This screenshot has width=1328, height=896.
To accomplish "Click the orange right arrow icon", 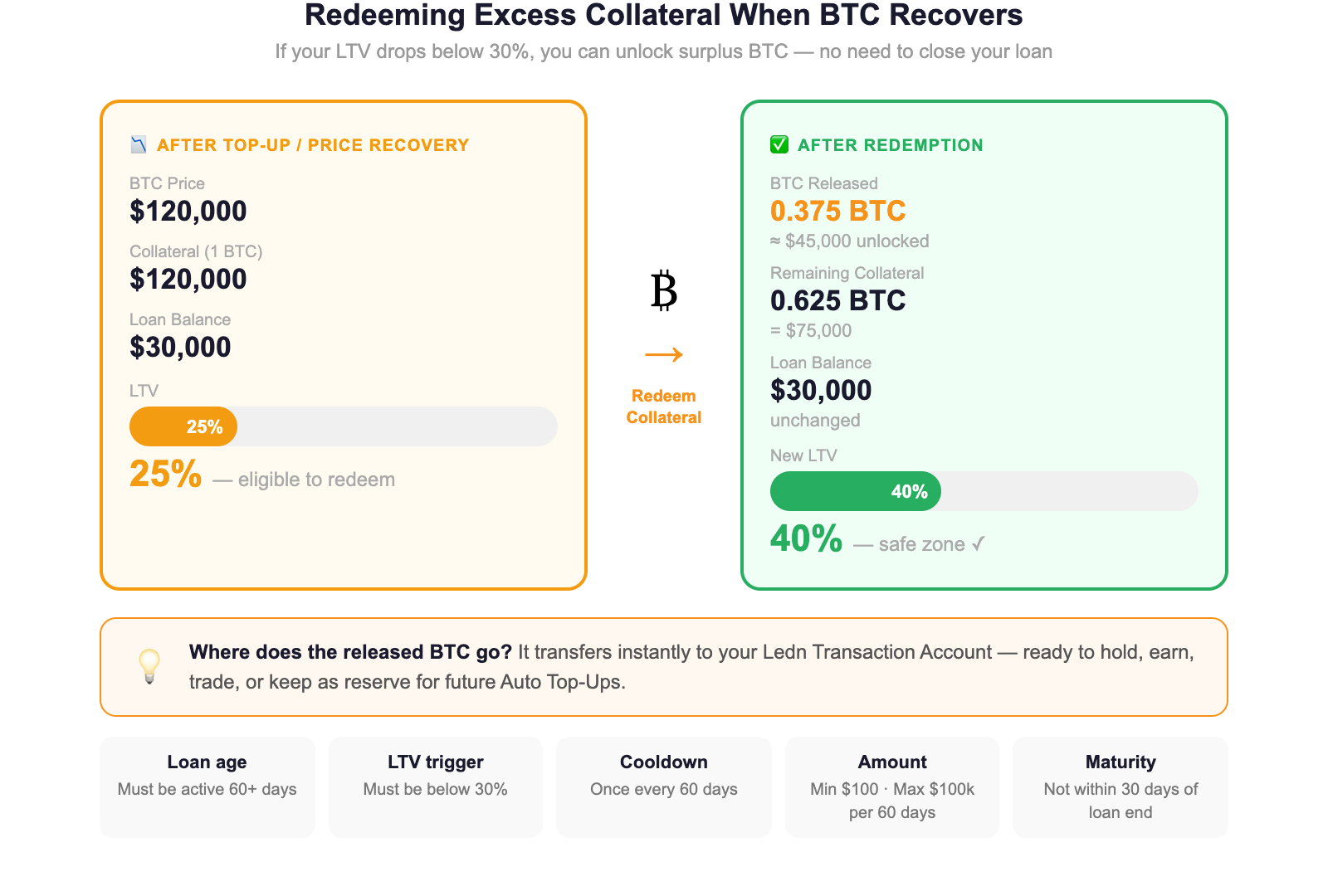I will point(664,355).
